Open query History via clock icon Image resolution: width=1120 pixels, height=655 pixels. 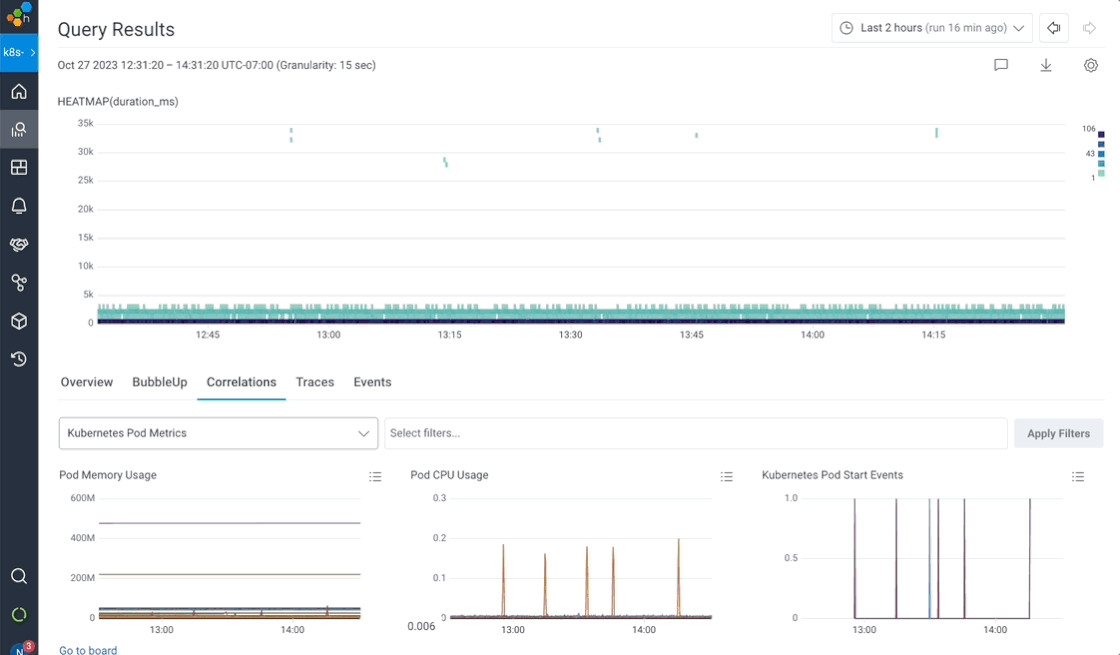pos(19,359)
